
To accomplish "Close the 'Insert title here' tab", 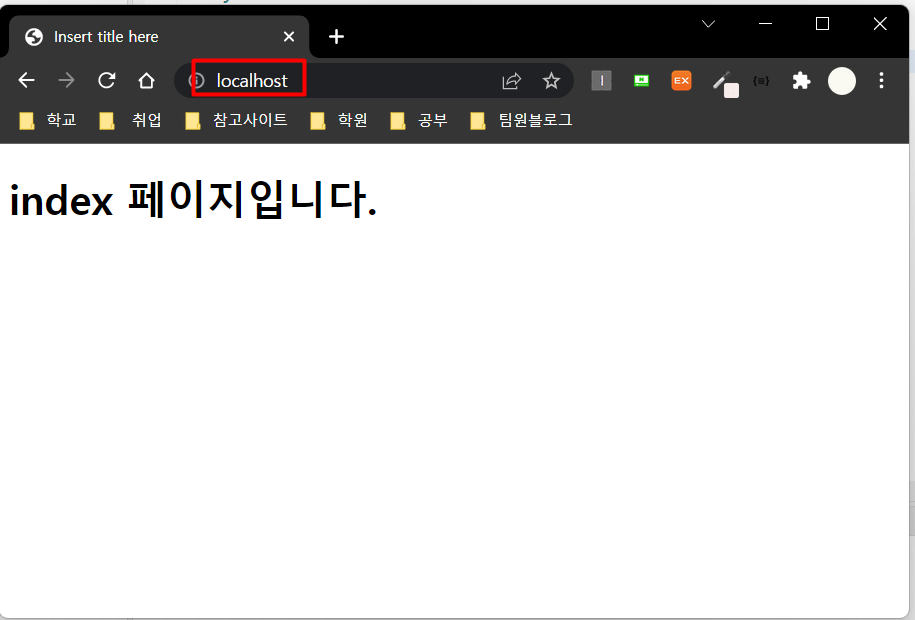I will [x=288, y=37].
